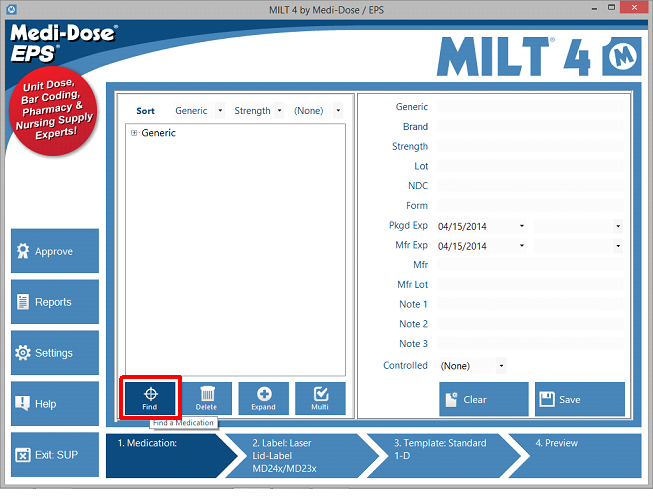Click the Settings gear icon
This screenshot has height=502, width=653.
[23, 353]
